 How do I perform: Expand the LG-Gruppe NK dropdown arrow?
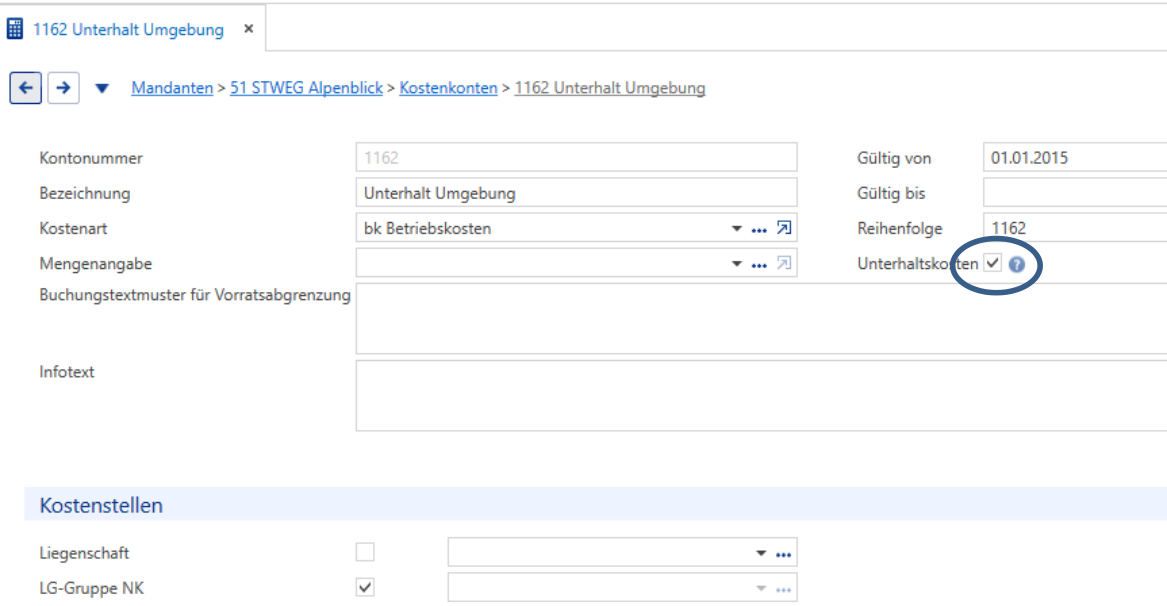pos(761,588)
